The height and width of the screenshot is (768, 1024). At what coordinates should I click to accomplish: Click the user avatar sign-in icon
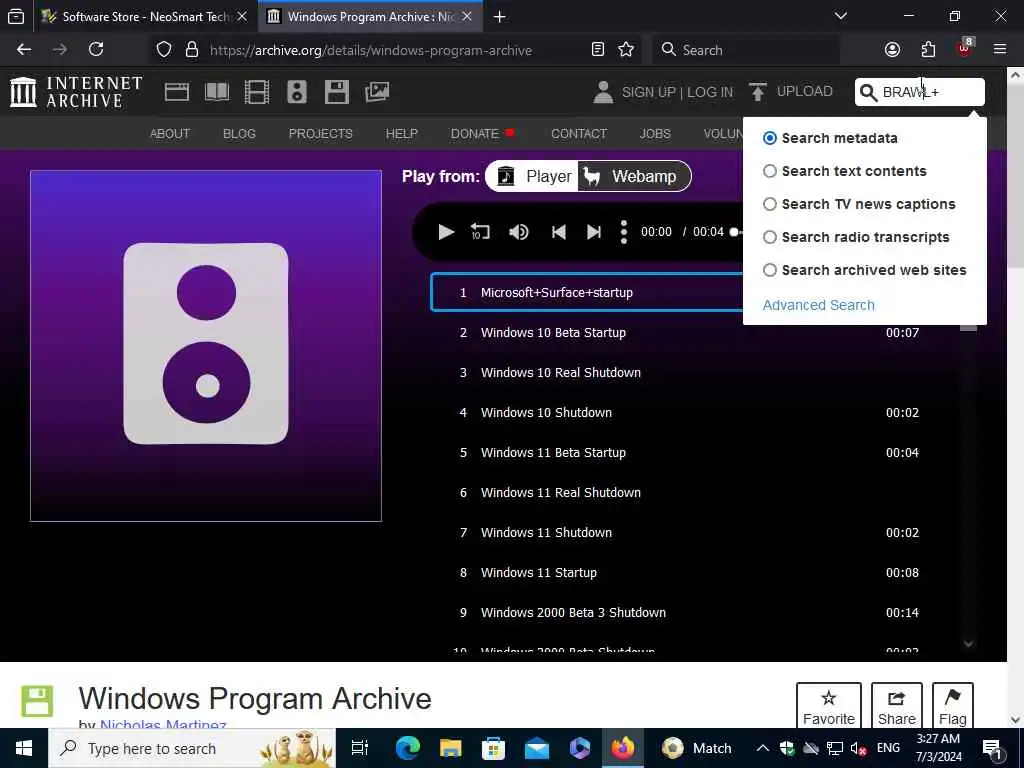[603, 92]
